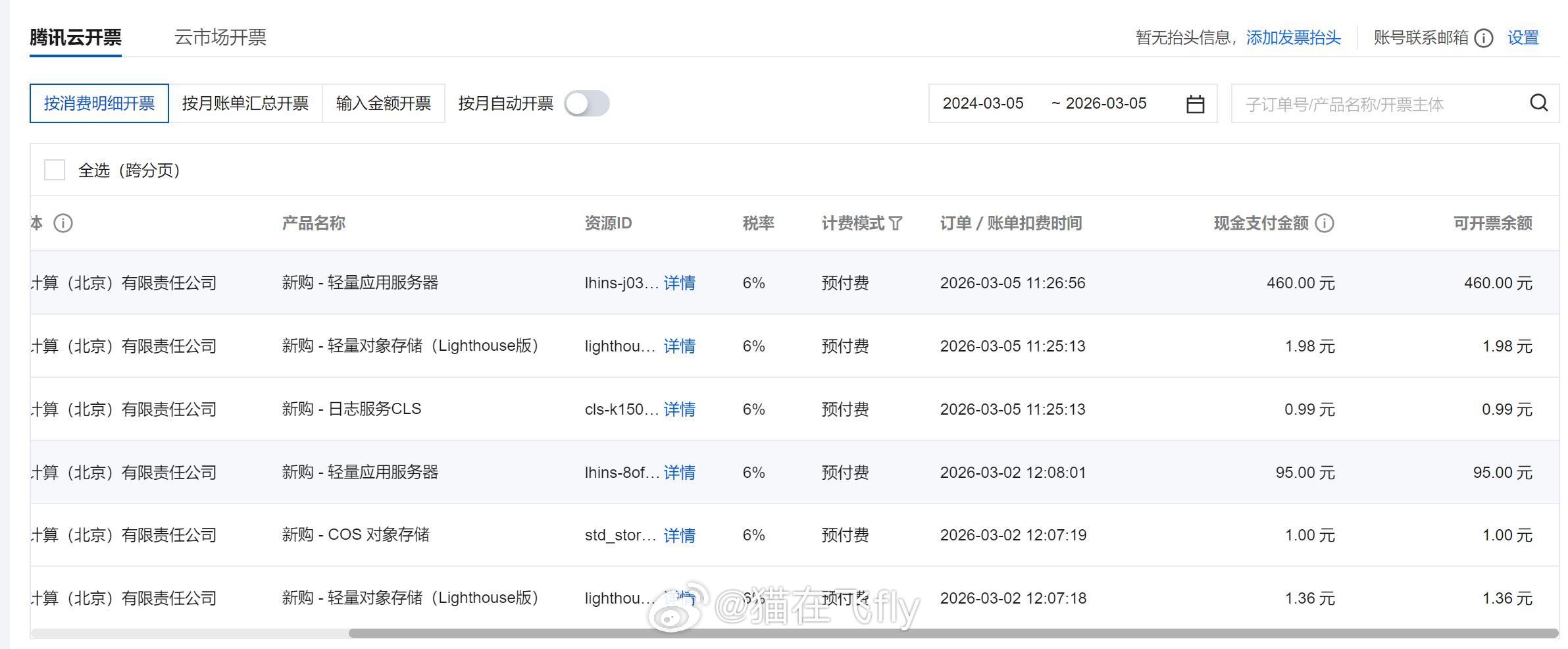View 详情 of the lhins-j03 resource

point(679,283)
